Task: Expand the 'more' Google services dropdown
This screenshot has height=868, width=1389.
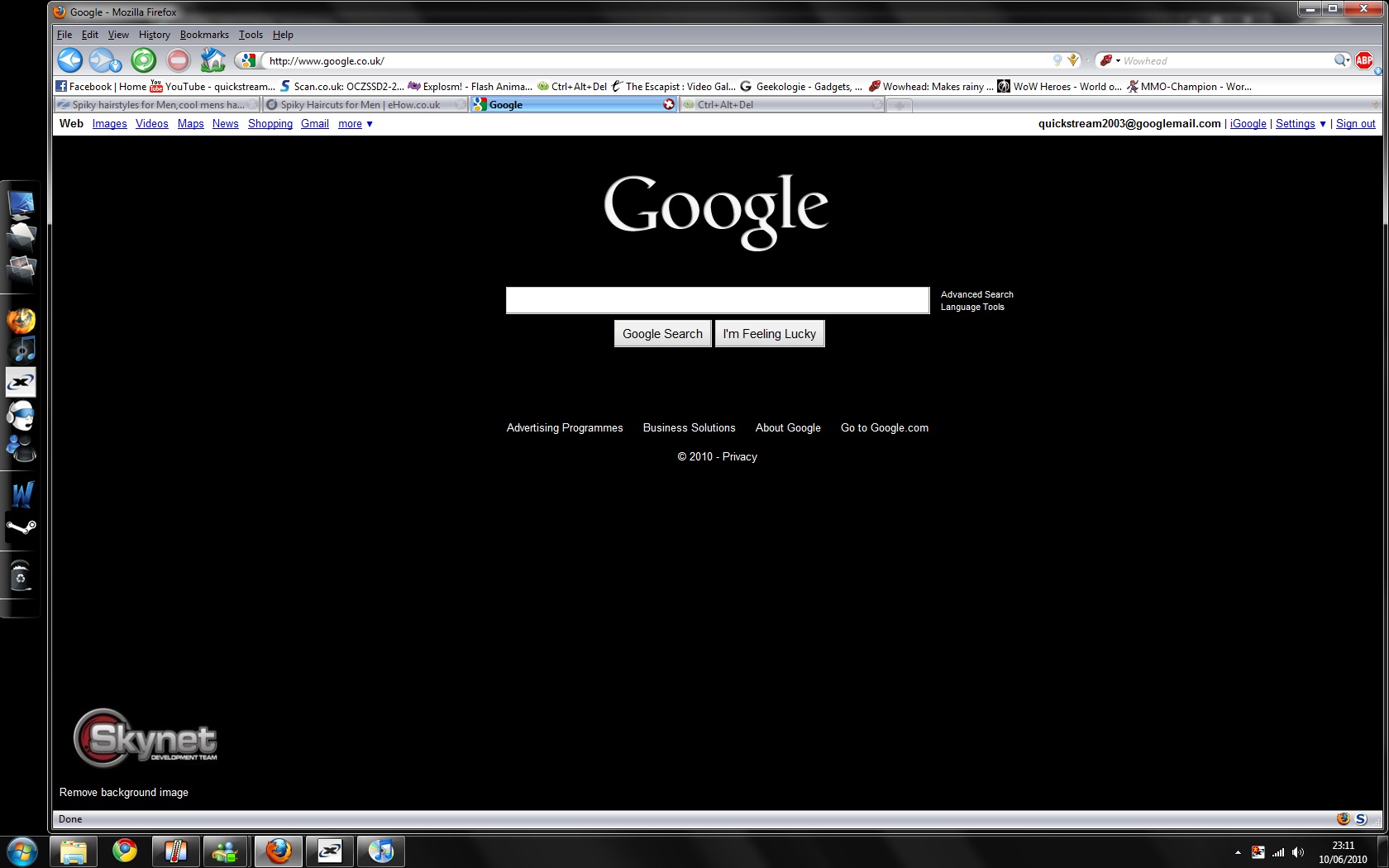Action: (x=356, y=124)
